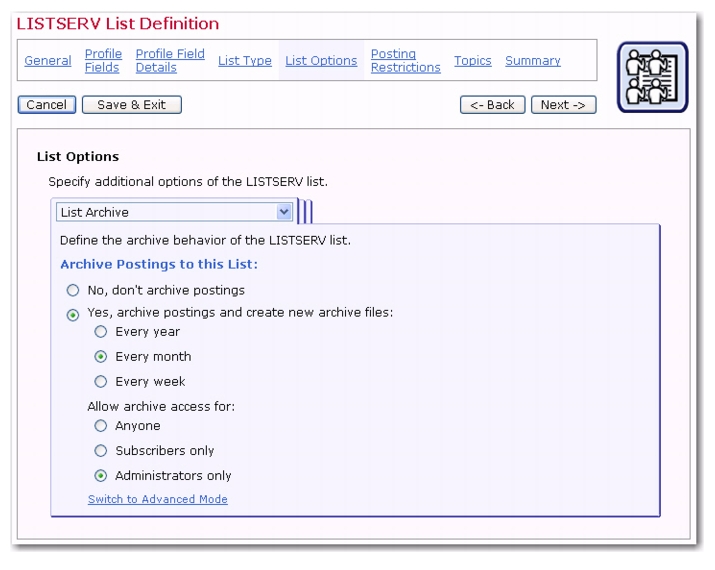Click Save & Exit

click(x=131, y=105)
